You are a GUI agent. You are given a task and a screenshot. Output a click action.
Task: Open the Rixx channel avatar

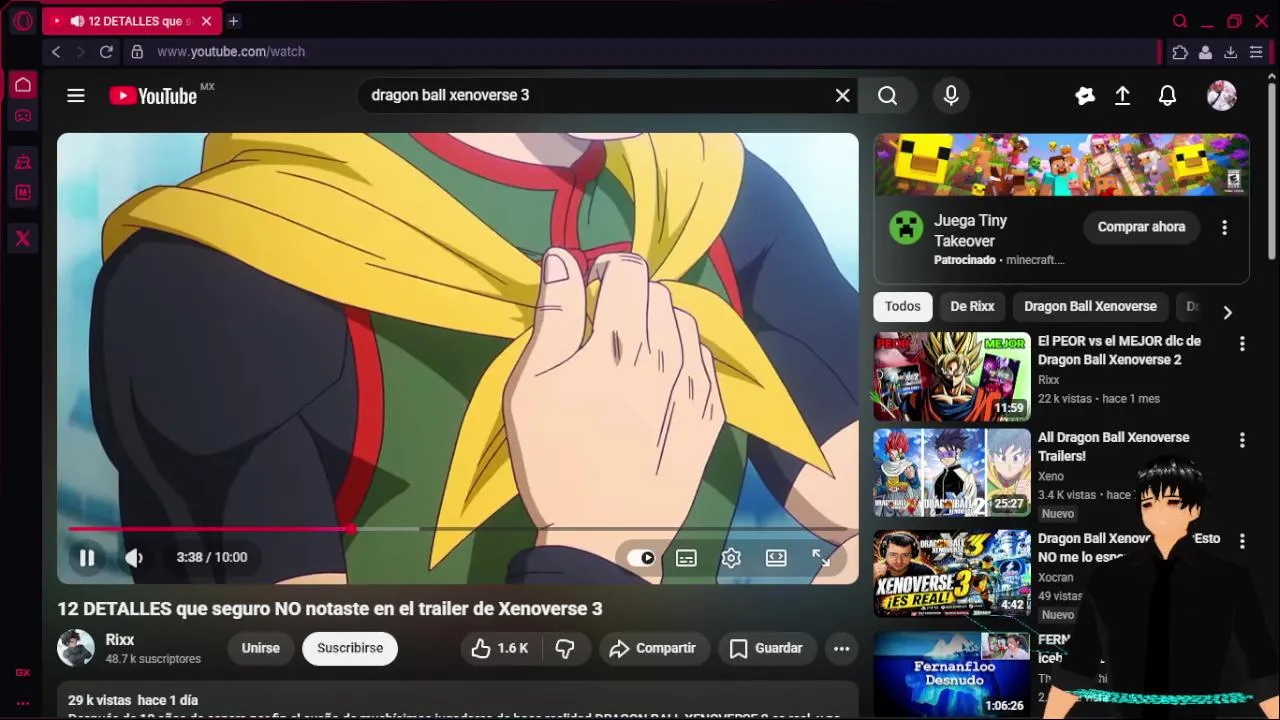[76, 648]
